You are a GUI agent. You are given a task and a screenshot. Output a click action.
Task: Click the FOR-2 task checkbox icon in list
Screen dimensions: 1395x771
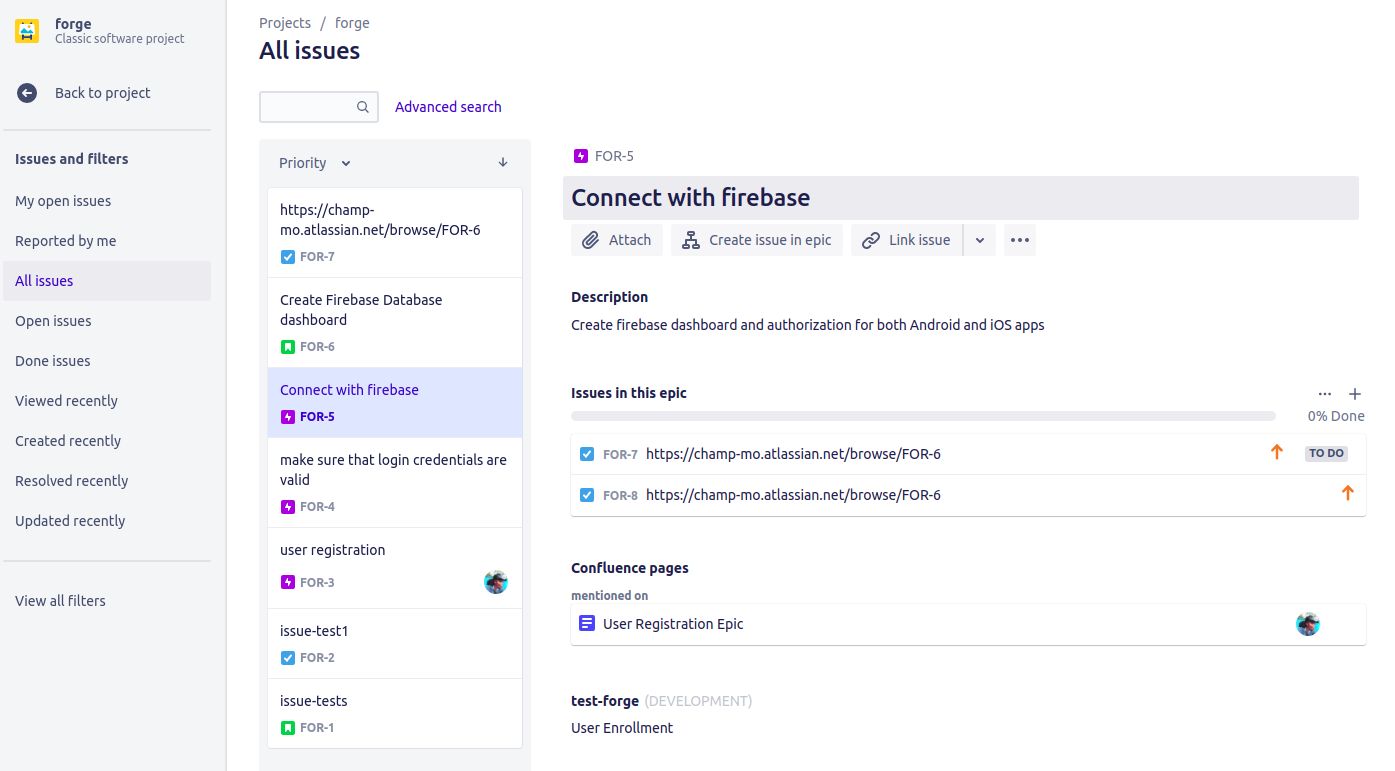tap(288, 658)
